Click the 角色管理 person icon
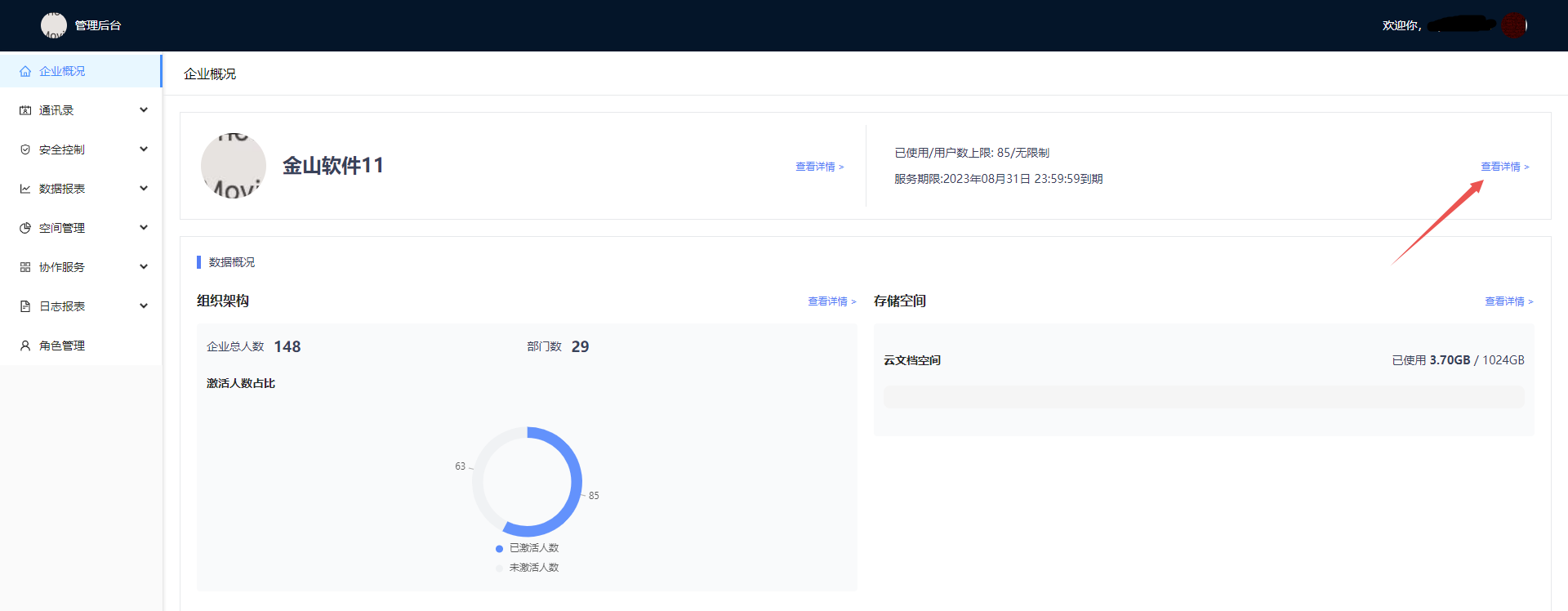Viewport: 1568px width, 611px height. pos(25,346)
